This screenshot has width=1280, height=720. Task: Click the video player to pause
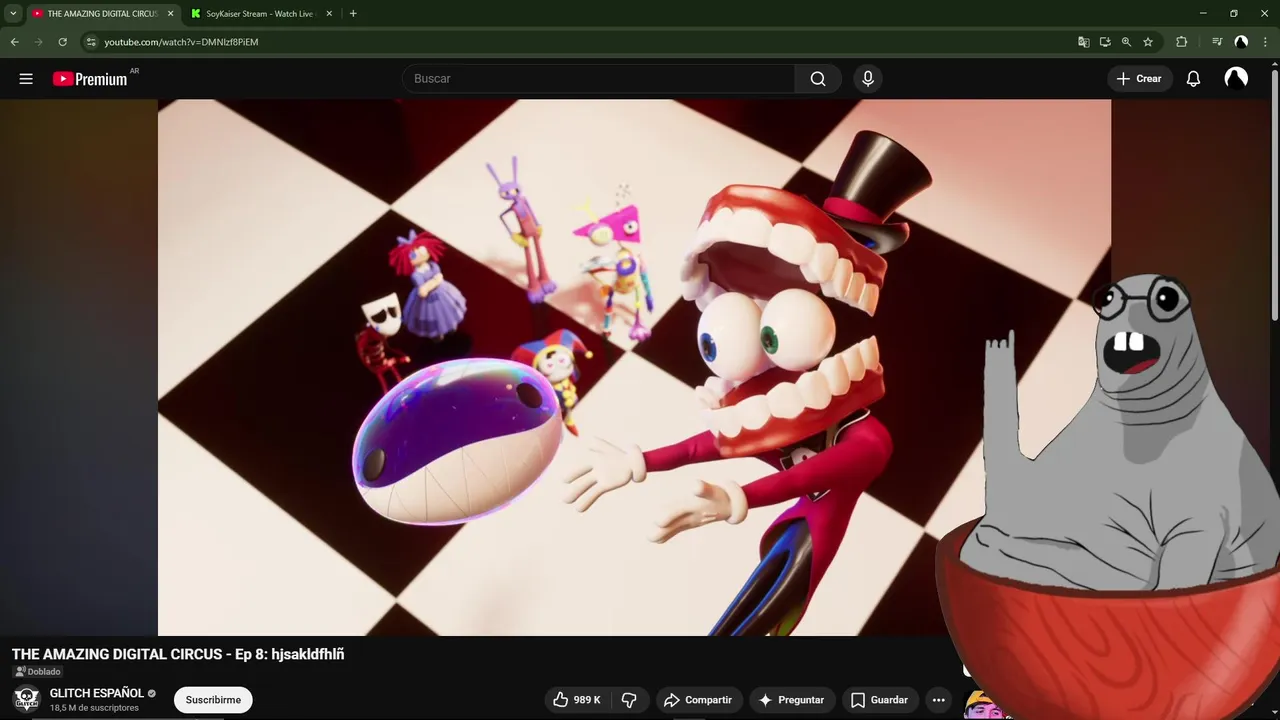tap(634, 367)
